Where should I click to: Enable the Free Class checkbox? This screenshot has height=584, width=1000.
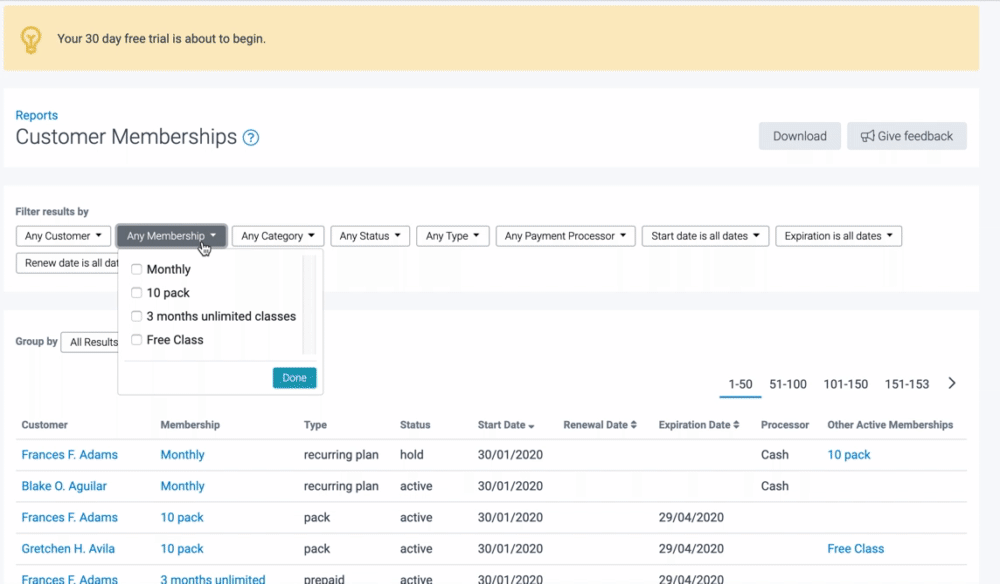[137, 340]
